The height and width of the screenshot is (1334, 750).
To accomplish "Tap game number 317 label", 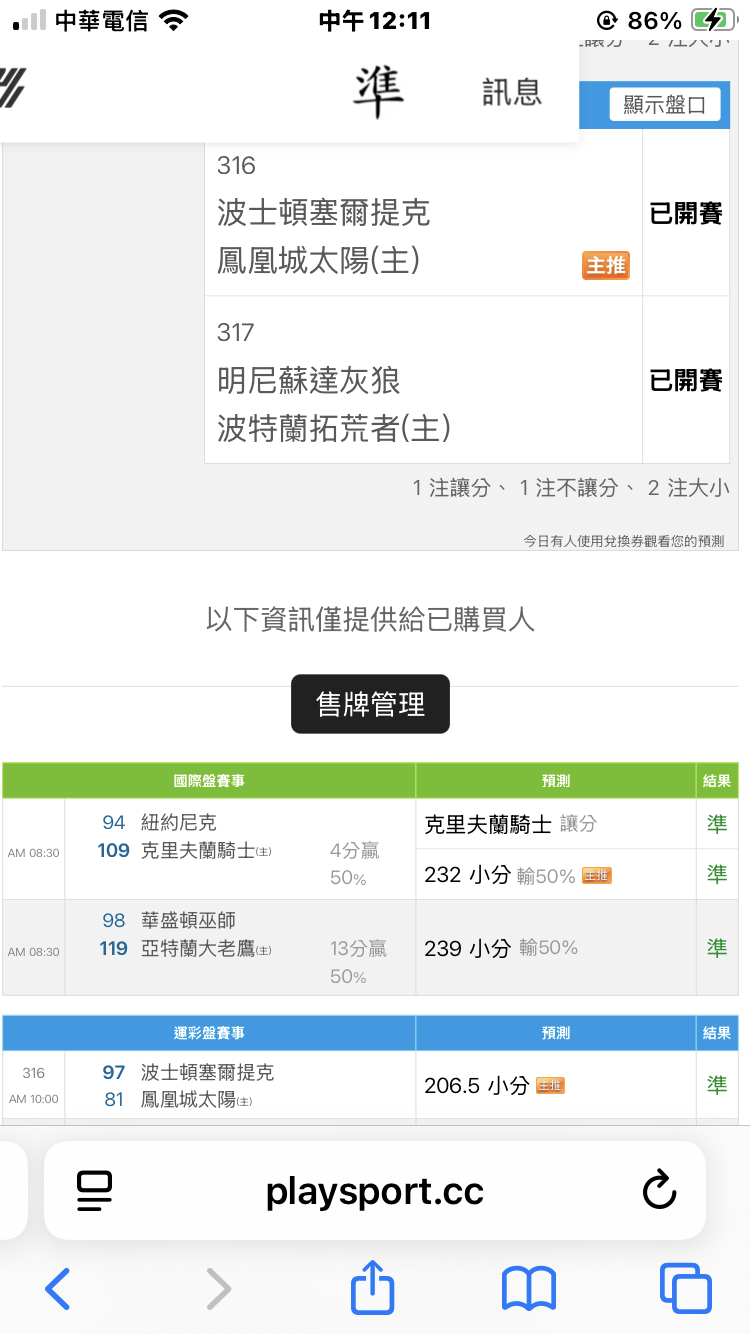I will pos(236,332).
